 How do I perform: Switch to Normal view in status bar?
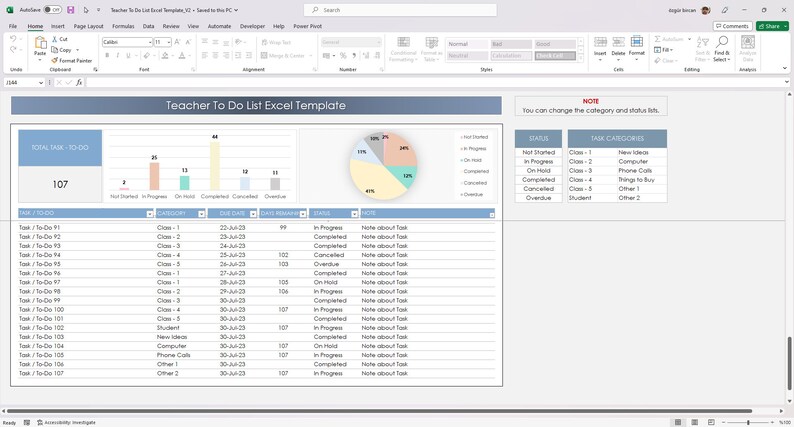[678, 422]
